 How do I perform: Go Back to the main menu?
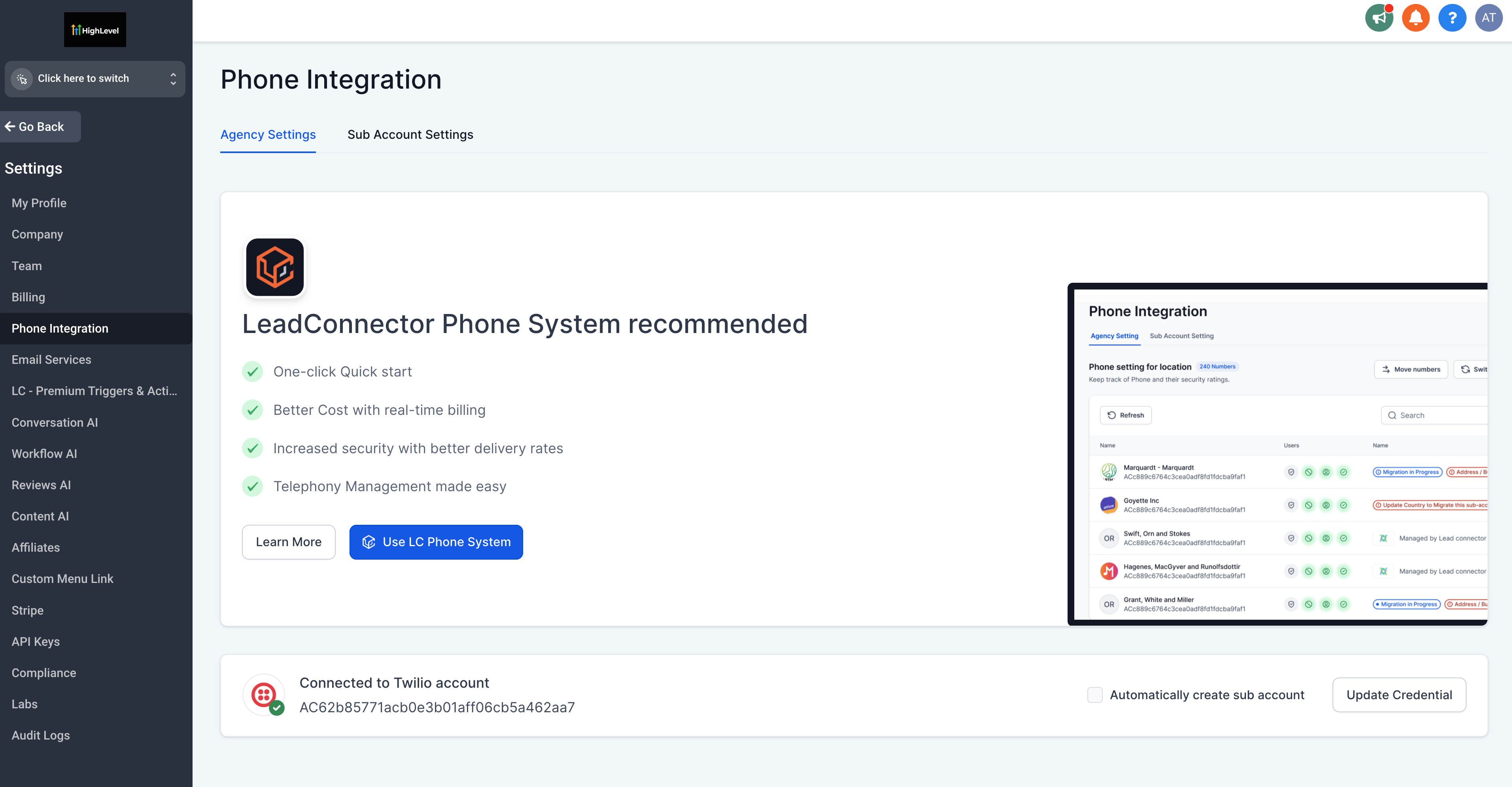[40, 127]
